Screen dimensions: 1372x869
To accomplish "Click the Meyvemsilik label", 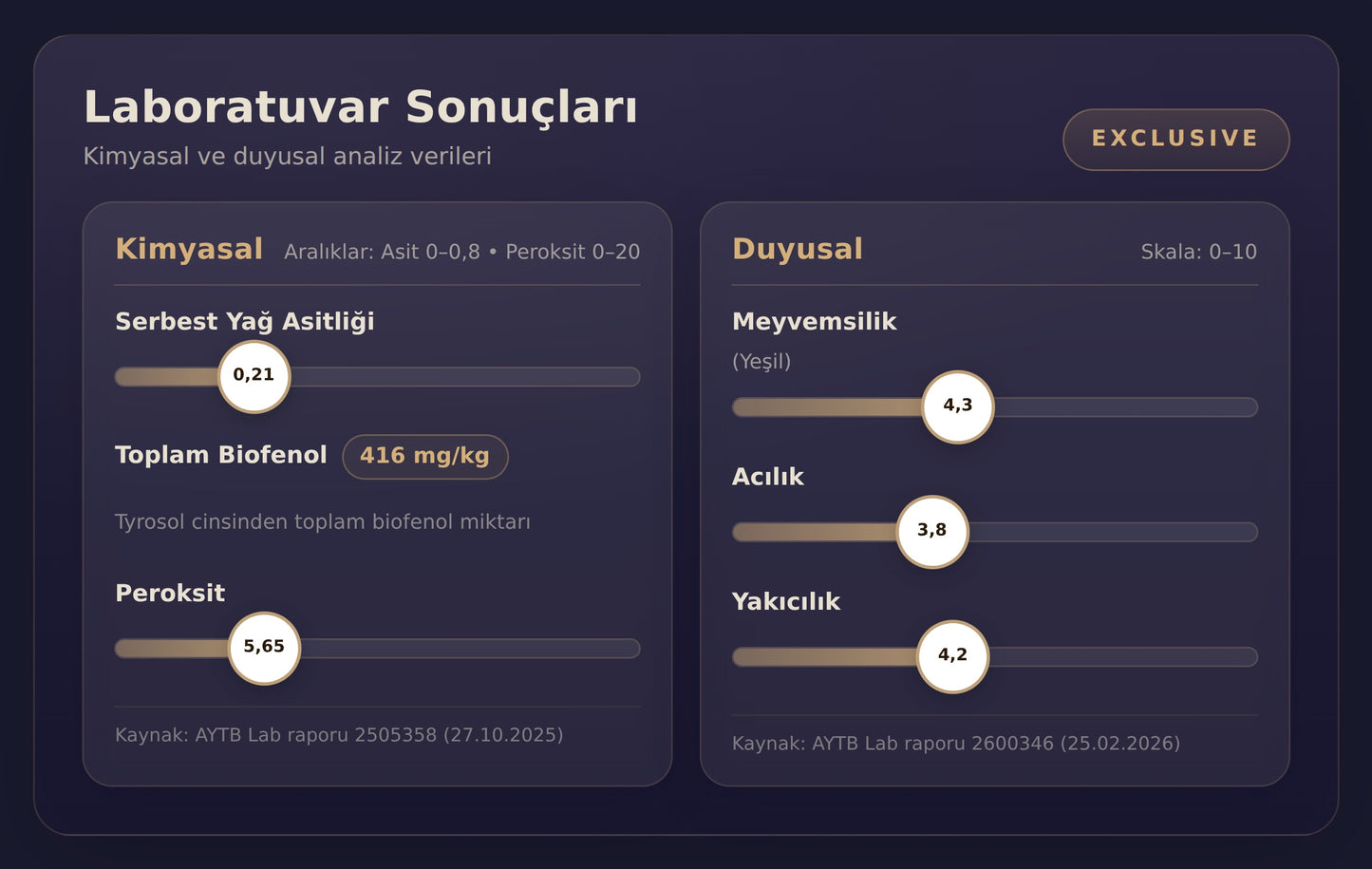I will (x=814, y=322).
